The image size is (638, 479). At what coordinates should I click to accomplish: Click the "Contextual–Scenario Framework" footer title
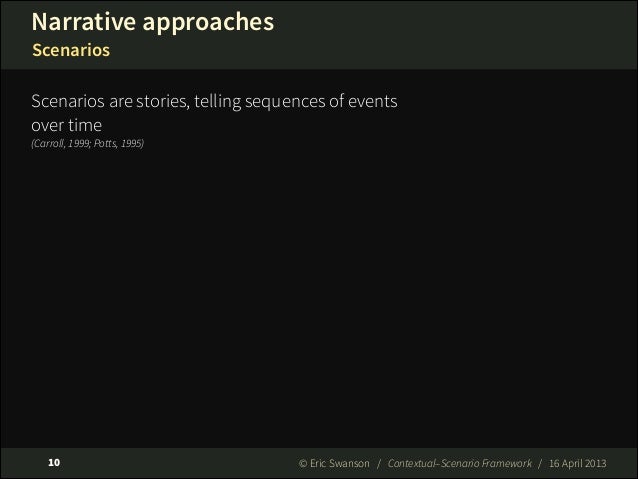tap(459, 464)
